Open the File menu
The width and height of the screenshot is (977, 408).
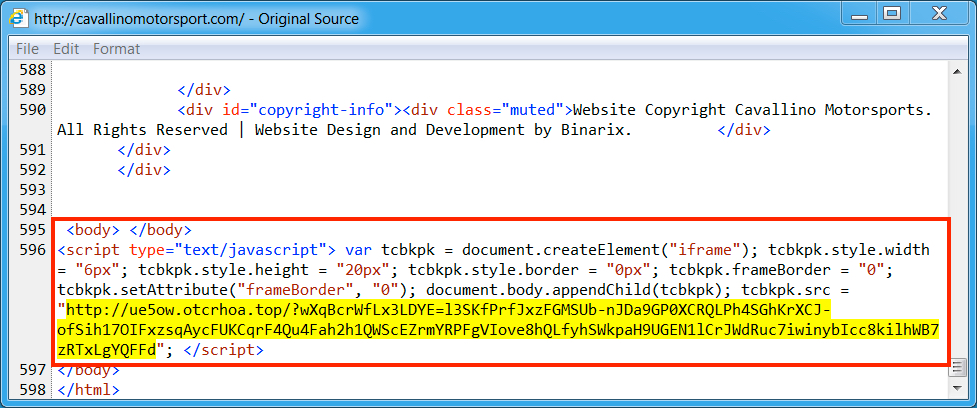27,49
